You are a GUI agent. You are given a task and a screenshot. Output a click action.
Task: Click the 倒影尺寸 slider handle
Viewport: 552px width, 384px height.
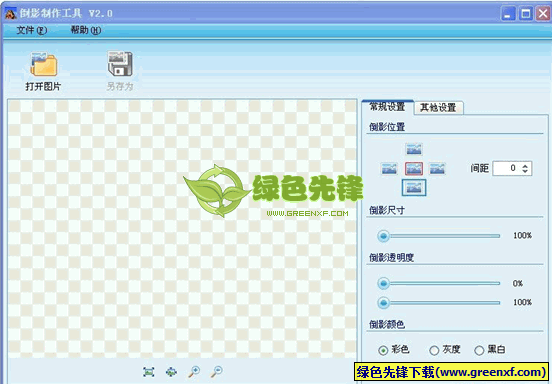383,236
